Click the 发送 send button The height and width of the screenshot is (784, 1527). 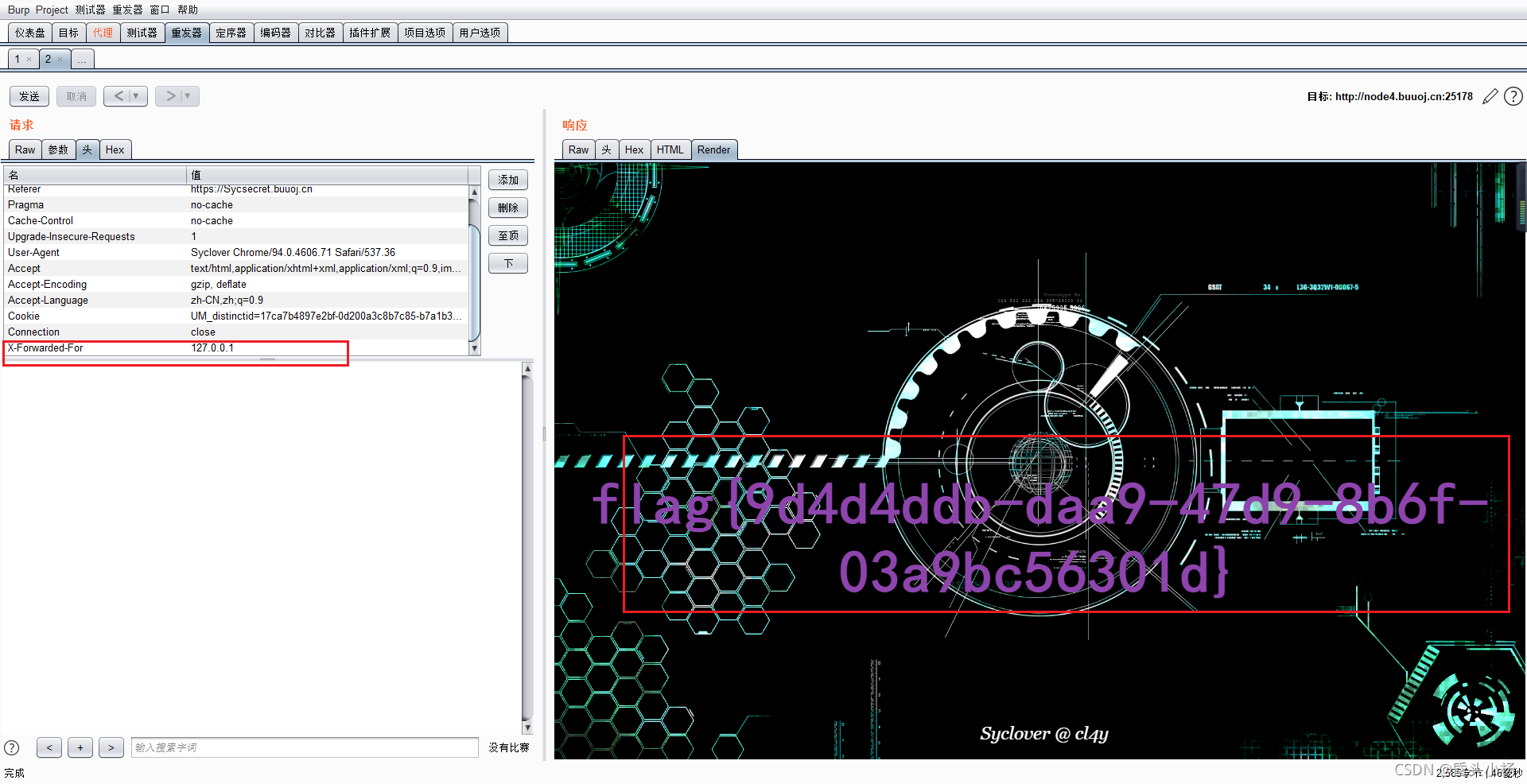[29, 96]
